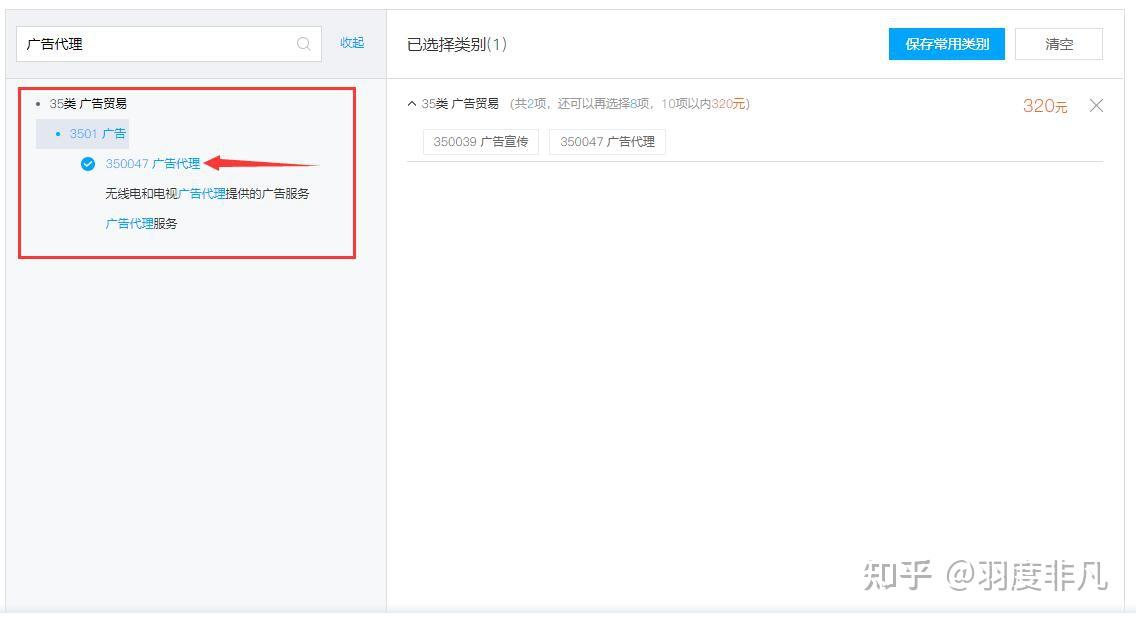The width and height of the screenshot is (1136, 621).
Task: Uncheck the 350047 广告代理 checkmark
Action: 88,164
